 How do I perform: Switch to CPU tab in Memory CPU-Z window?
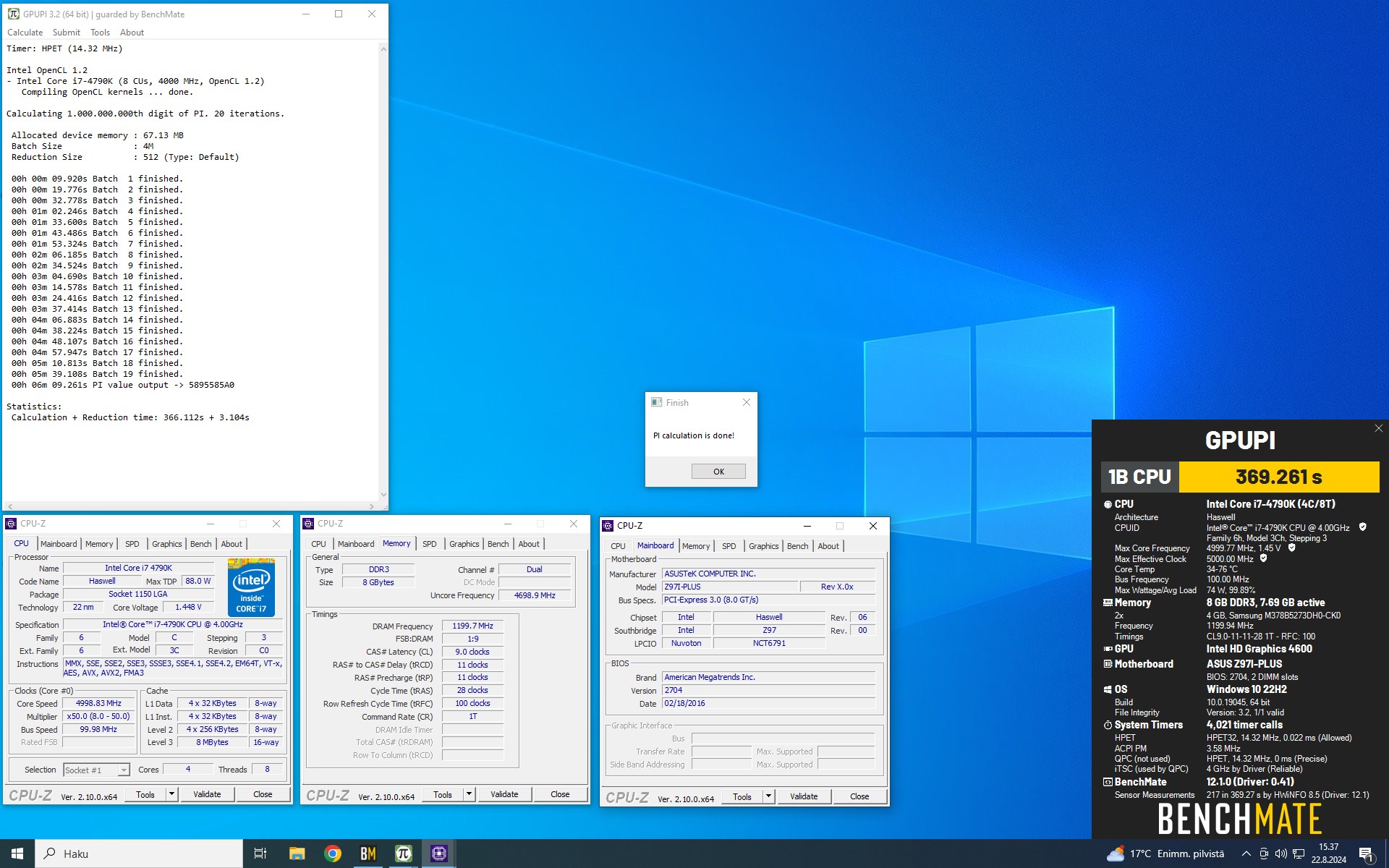318,544
